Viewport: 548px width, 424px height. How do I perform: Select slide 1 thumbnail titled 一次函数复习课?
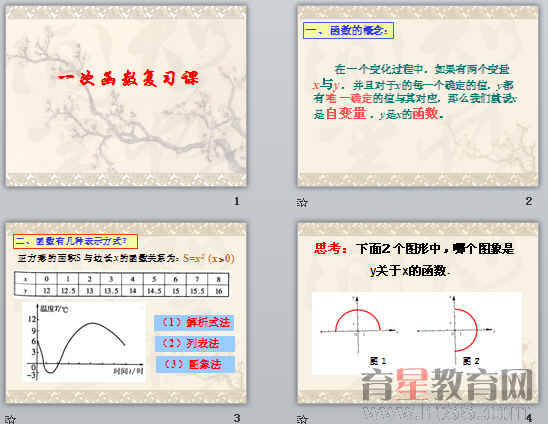click(x=126, y=96)
